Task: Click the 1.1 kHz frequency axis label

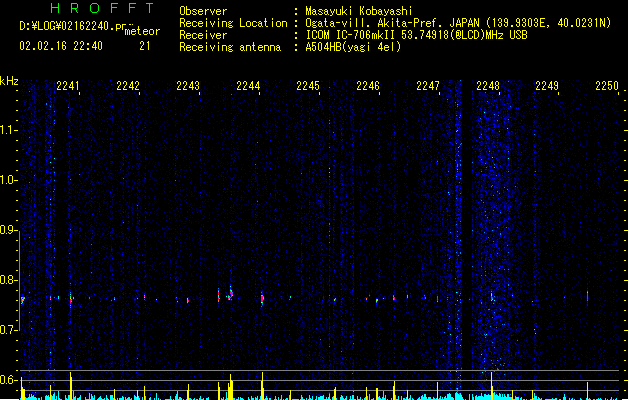Action: [8, 130]
